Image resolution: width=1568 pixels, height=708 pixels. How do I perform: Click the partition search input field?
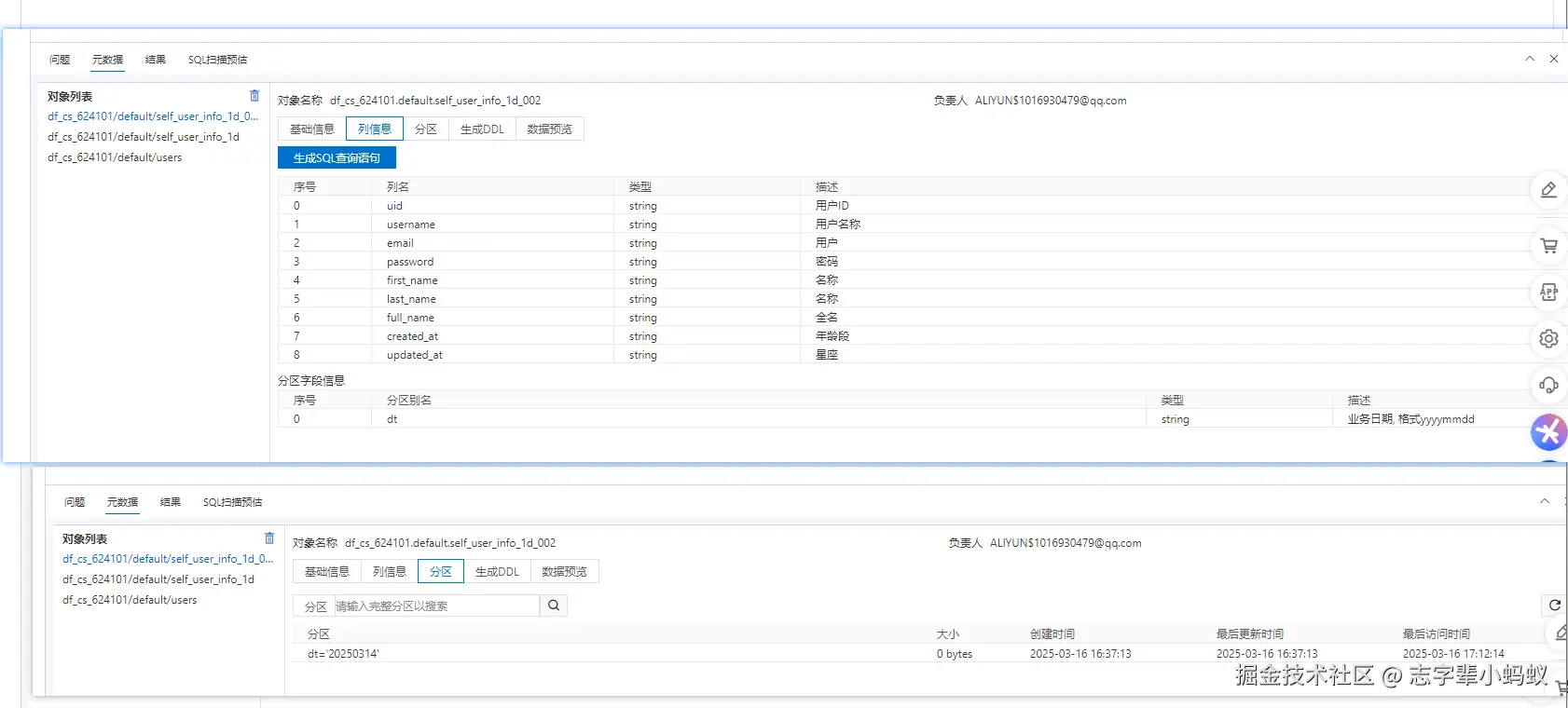[x=436, y=606]
